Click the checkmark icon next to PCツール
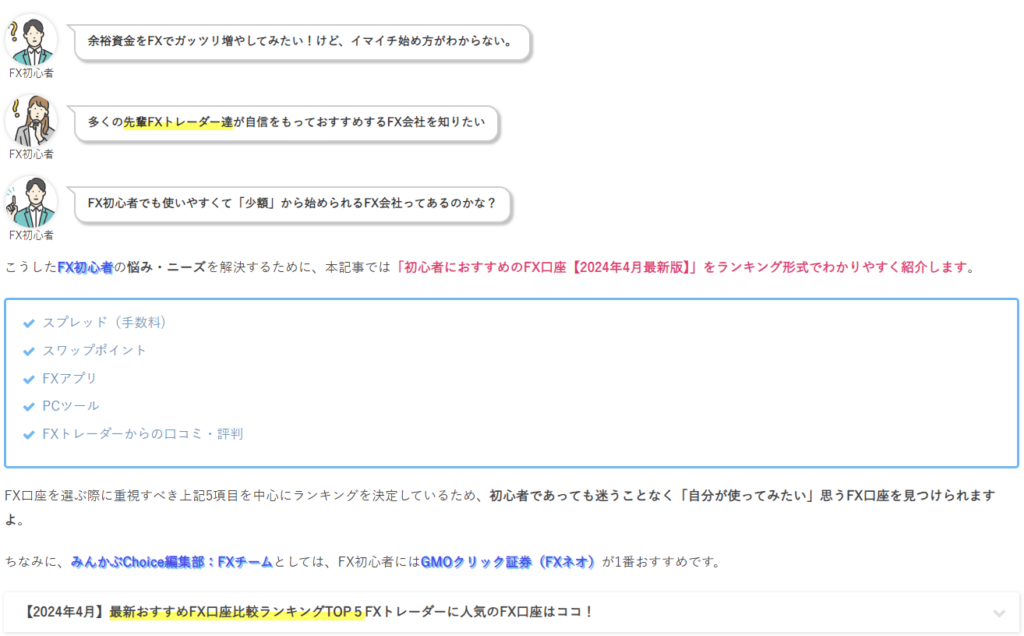1024x636 pixels. [27, 406]
